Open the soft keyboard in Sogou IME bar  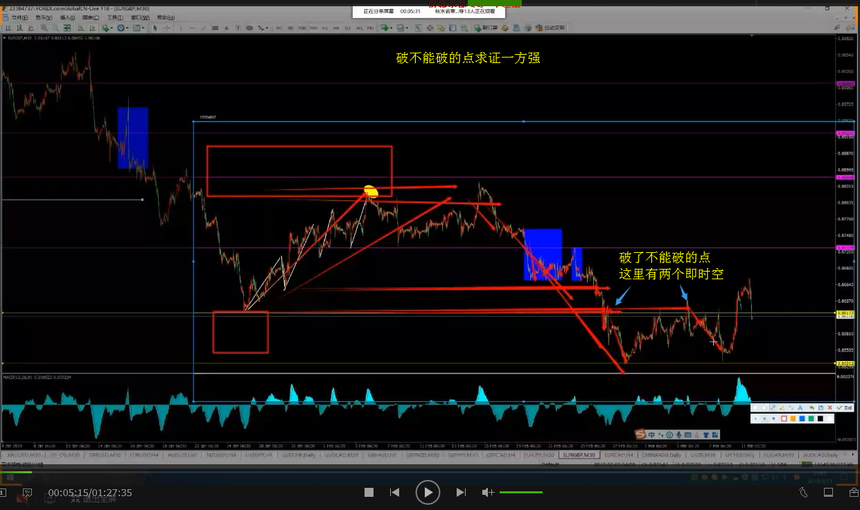coord(688,434)
